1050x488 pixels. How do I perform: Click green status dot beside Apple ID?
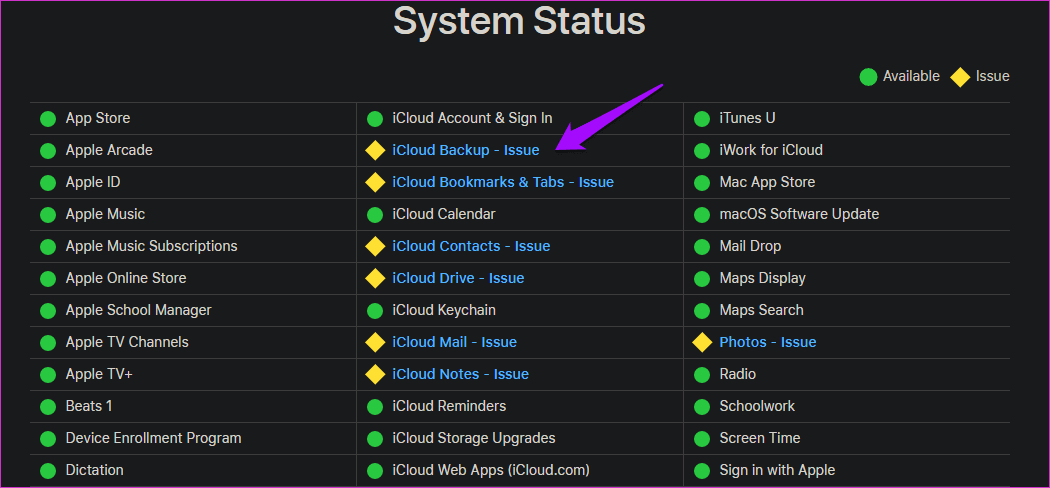[x=48, y=183]
